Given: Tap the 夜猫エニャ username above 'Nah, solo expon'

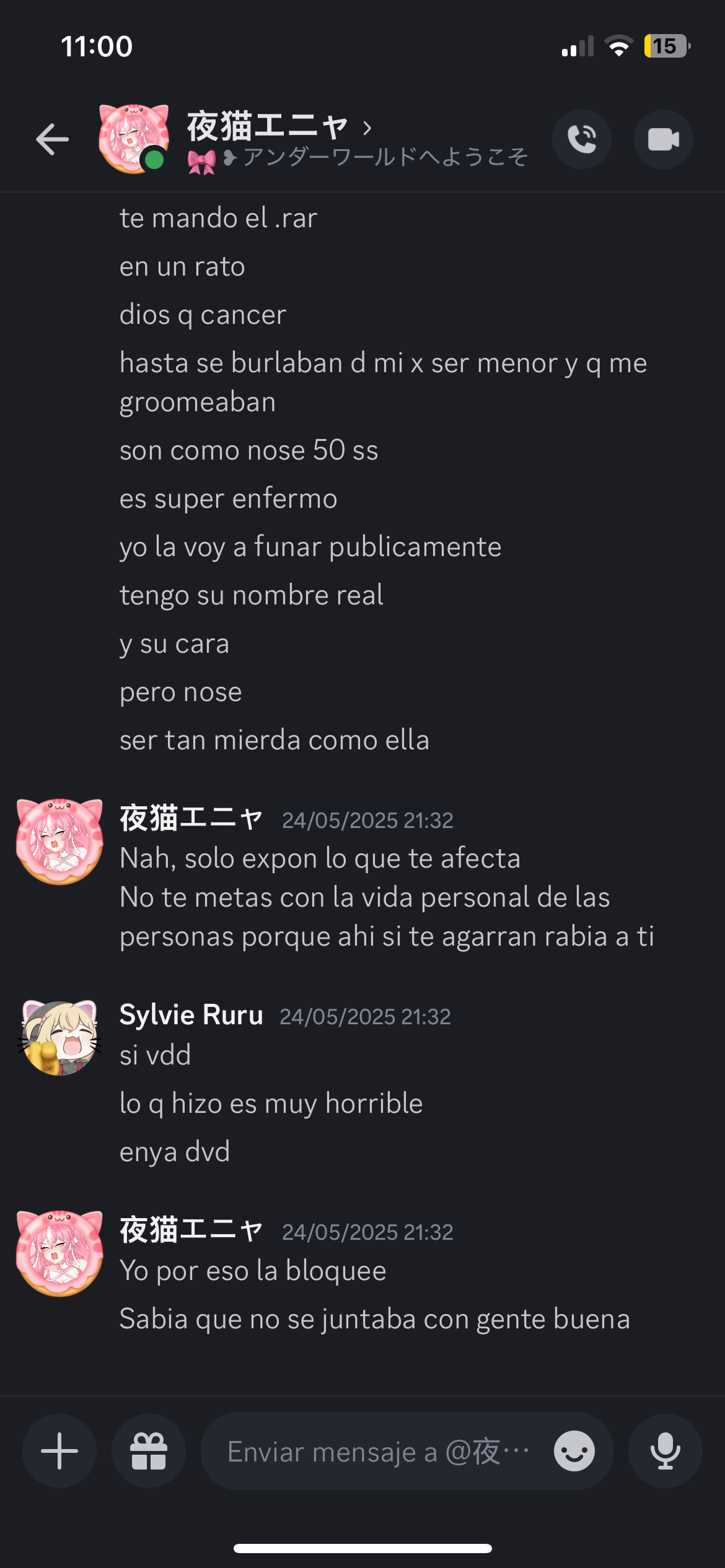Looking at the screenshot, I should tap(191, 819).
